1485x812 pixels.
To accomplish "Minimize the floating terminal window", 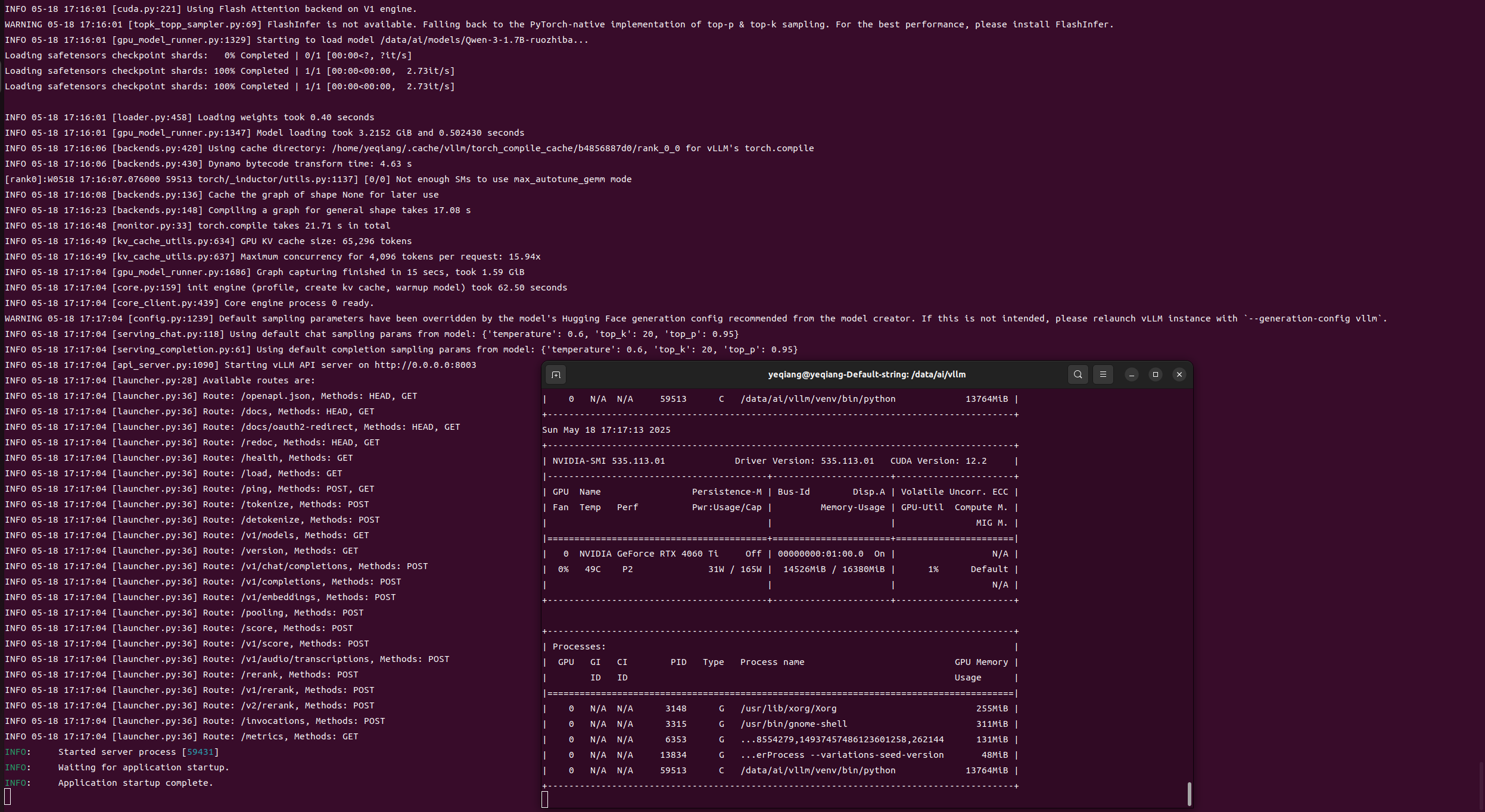I will (x=1131, y=374).
